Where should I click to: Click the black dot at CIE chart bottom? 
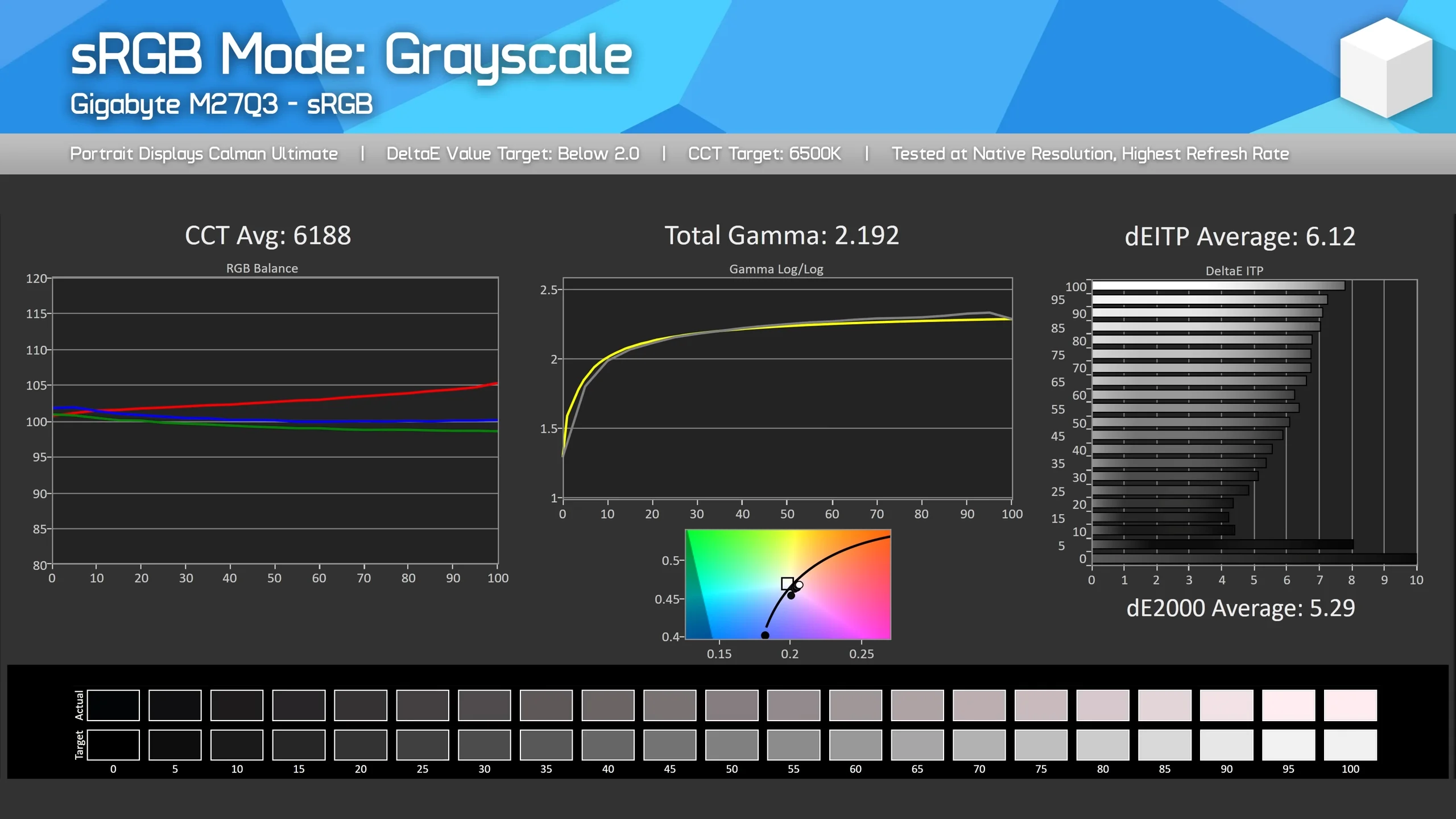(765, 635)
